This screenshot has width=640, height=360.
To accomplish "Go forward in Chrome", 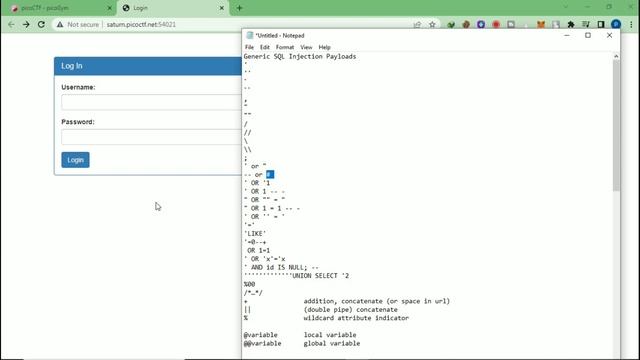I will (x=26, y=24).
